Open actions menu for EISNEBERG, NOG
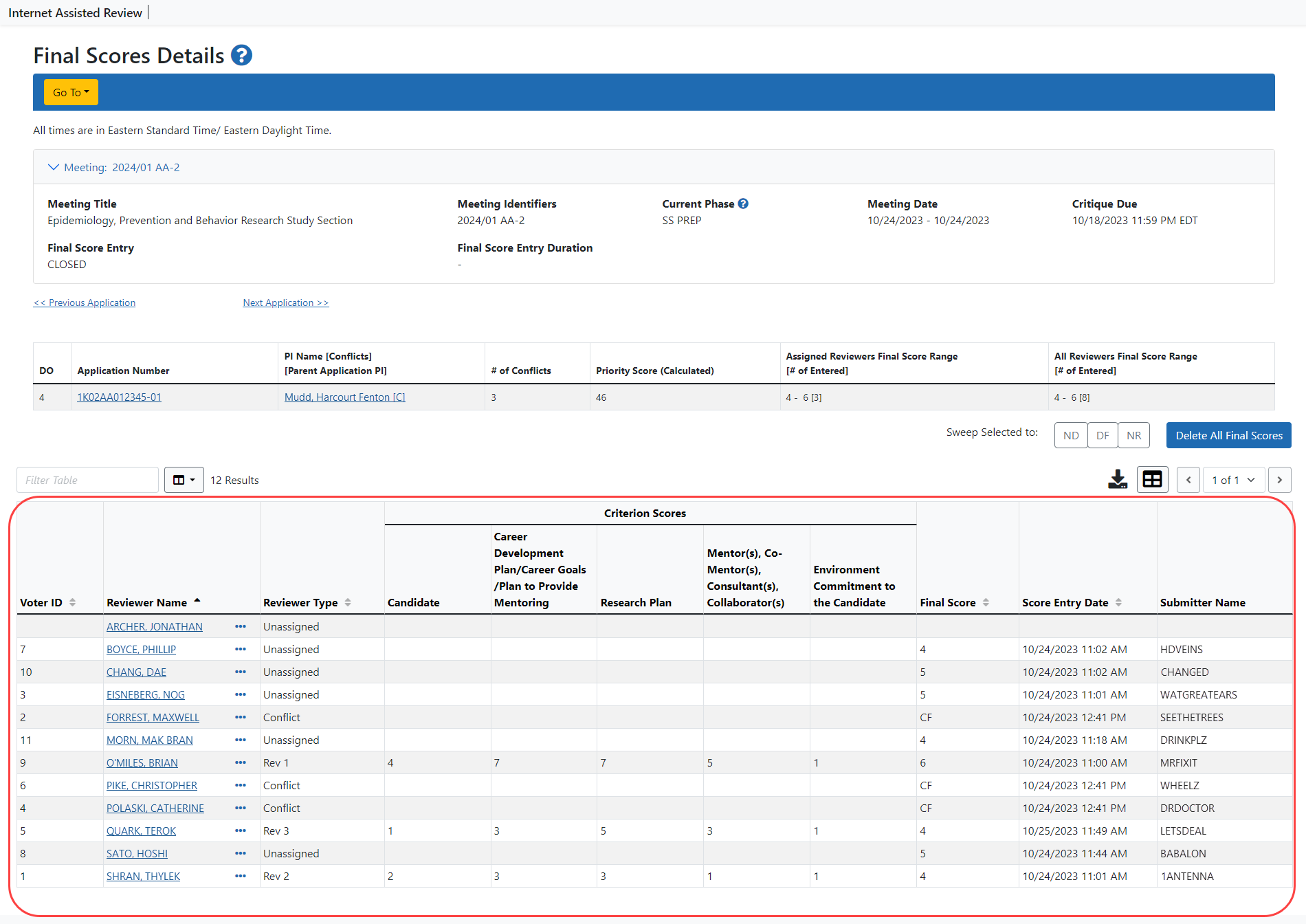The height and width of the screenshot is (924, 1306). tap(241, 694)
